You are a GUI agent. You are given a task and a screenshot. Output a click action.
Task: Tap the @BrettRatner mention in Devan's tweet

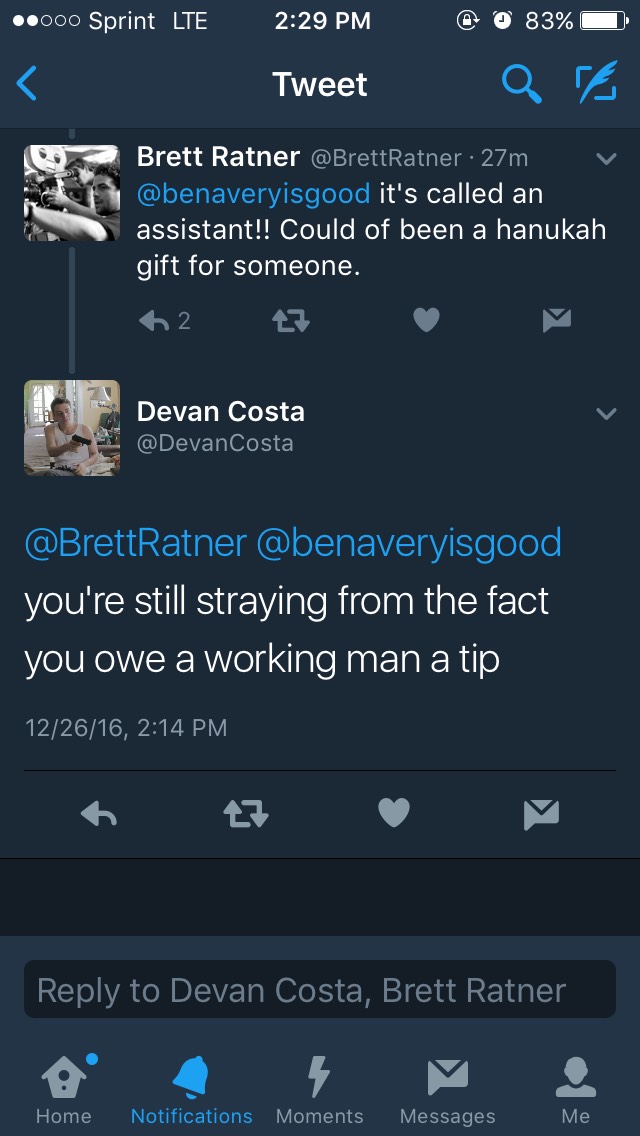point(135,543)
